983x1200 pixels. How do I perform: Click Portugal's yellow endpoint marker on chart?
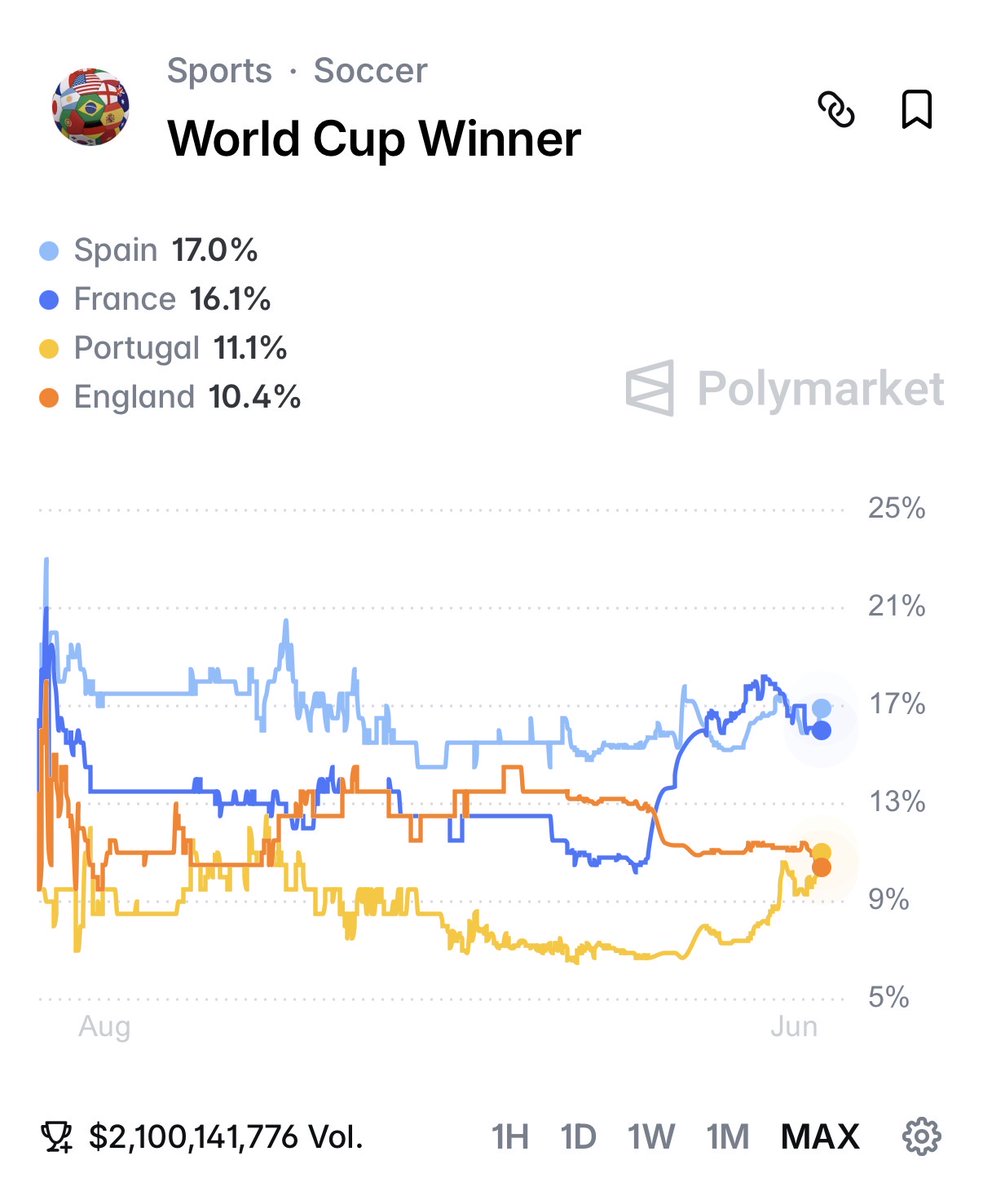[x=822, y=853]
